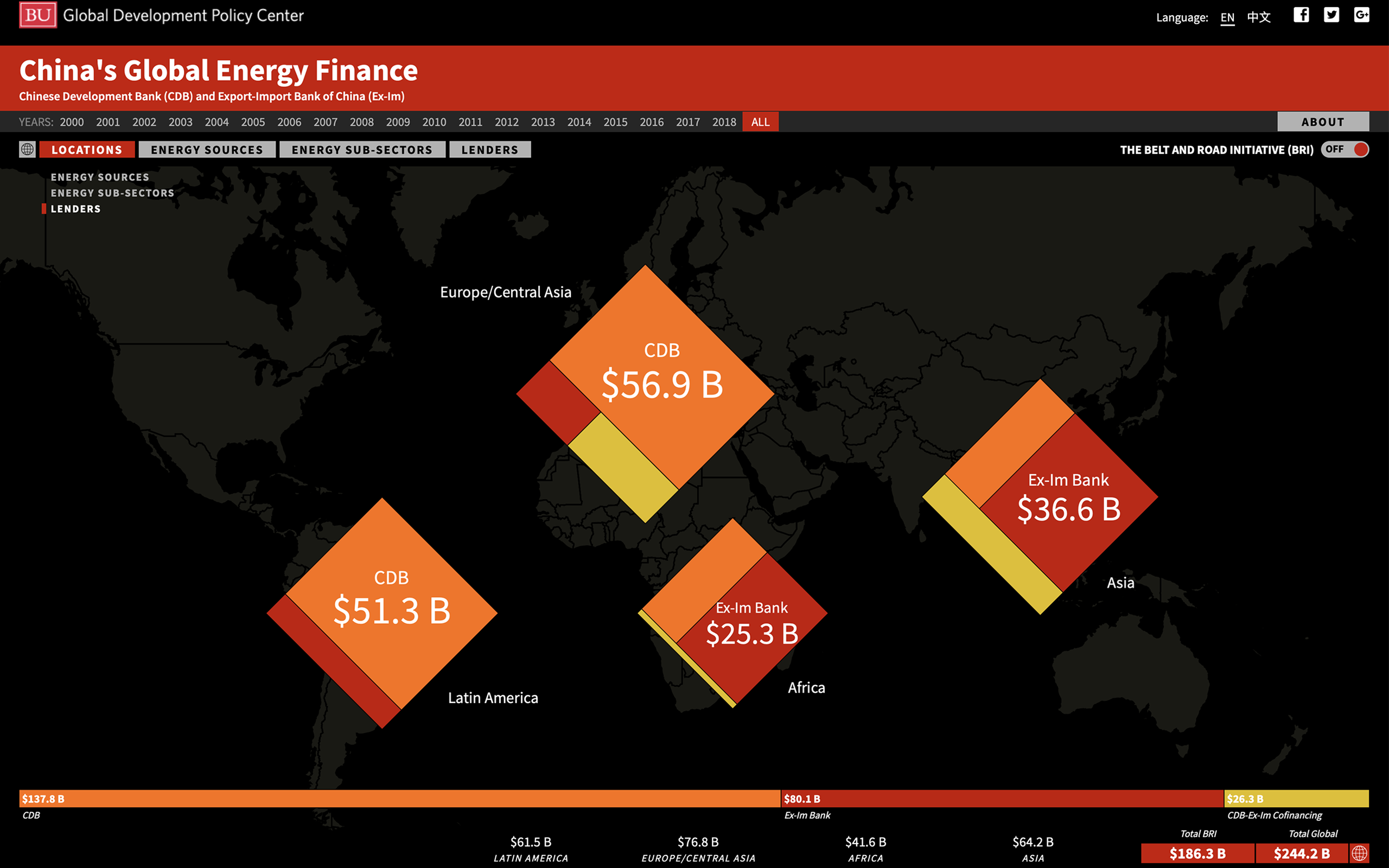1389x868 pixels.
Task: Open the BU logo homepage link
Action: point(38,15)
